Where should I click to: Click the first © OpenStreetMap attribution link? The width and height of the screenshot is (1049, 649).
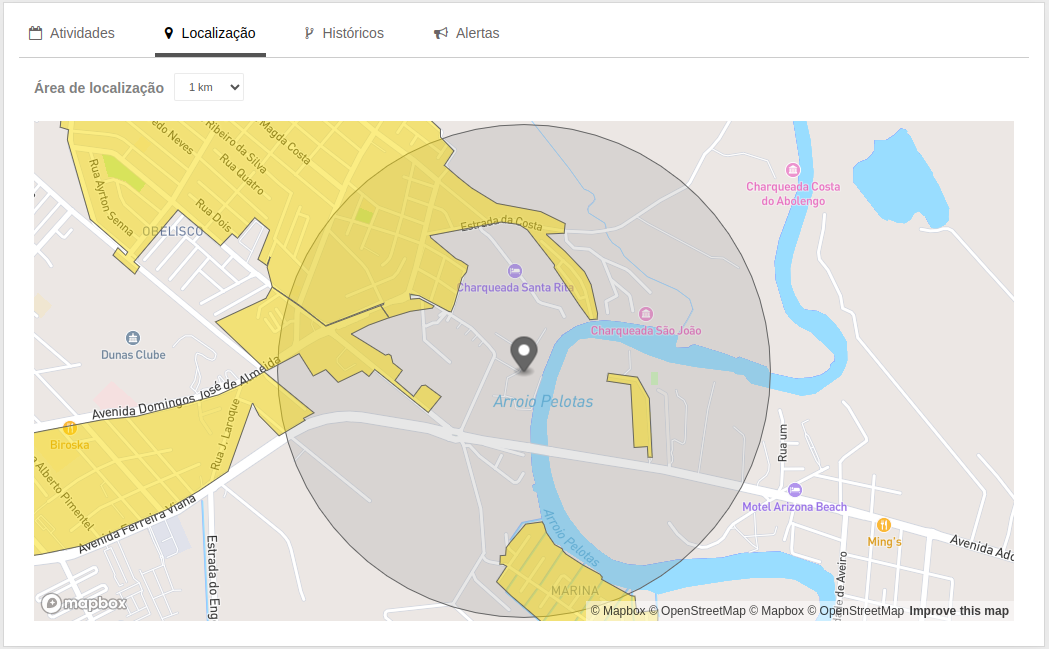697,611
